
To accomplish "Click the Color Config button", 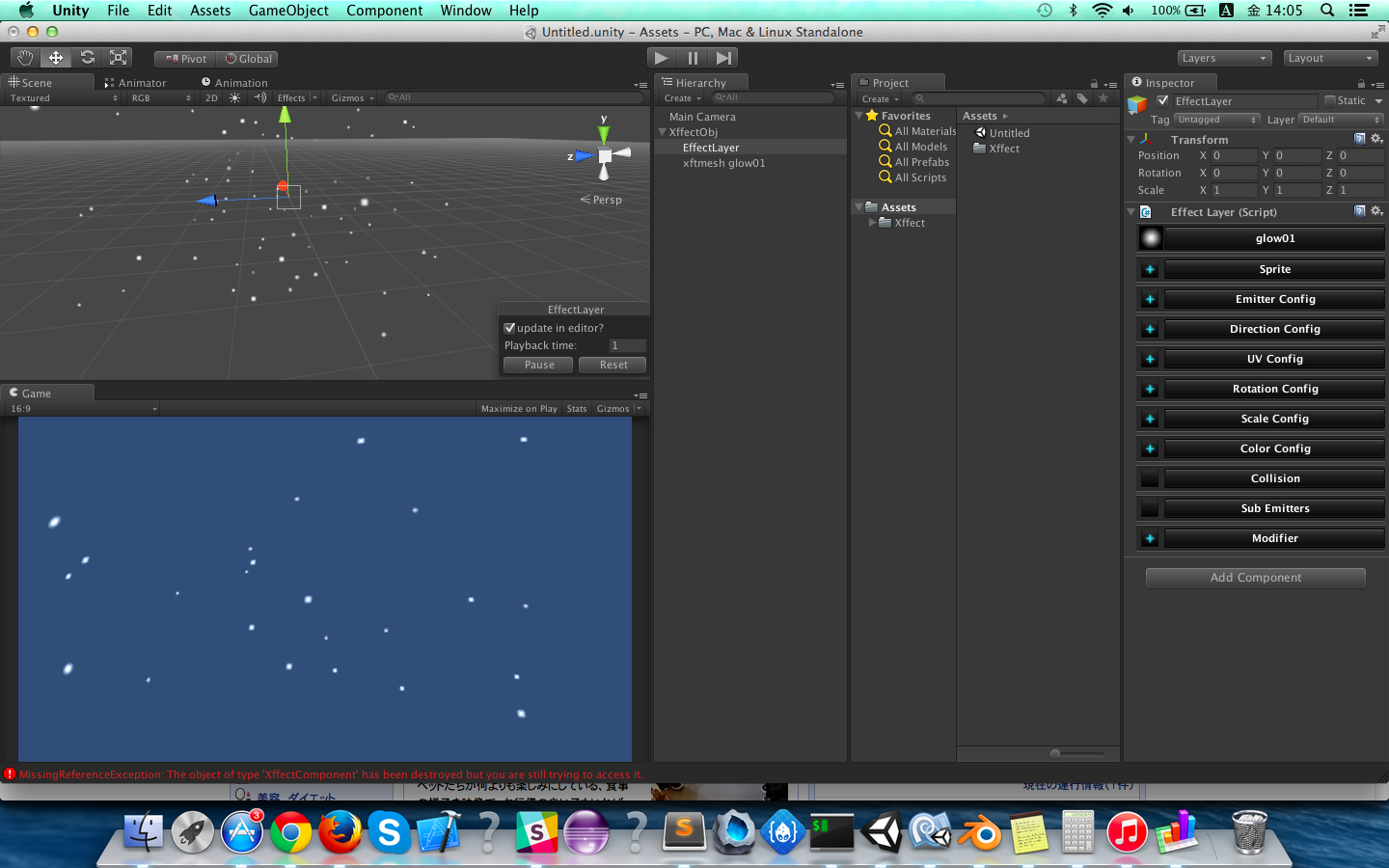I will click(1275, 448).
